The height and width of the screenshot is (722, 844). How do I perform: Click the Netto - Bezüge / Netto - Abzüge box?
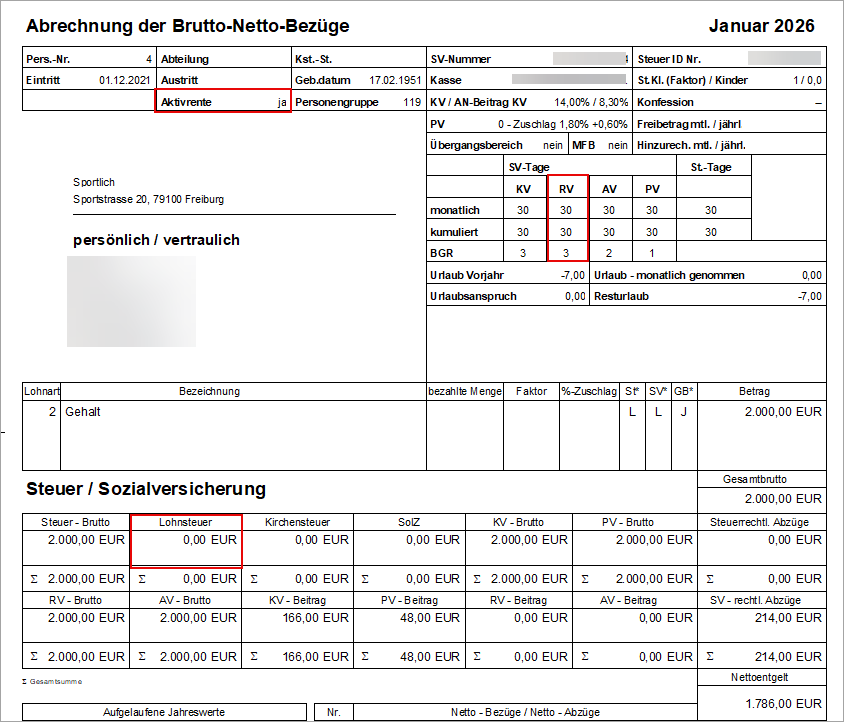pos(524,712)
